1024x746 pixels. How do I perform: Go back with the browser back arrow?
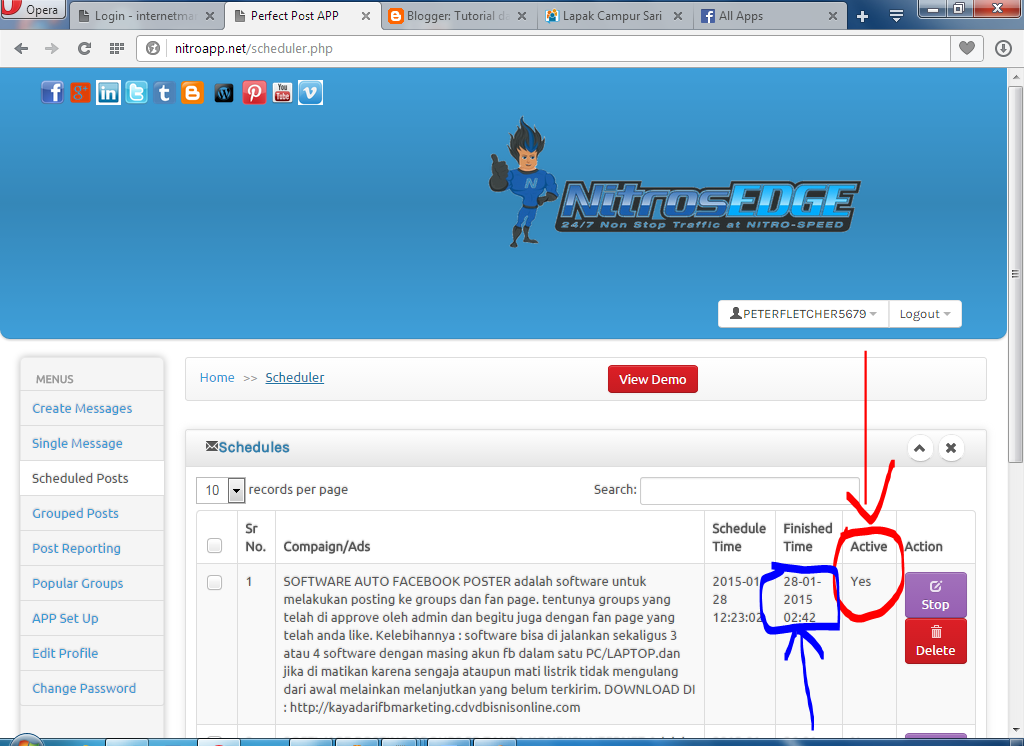click(21, 48)
